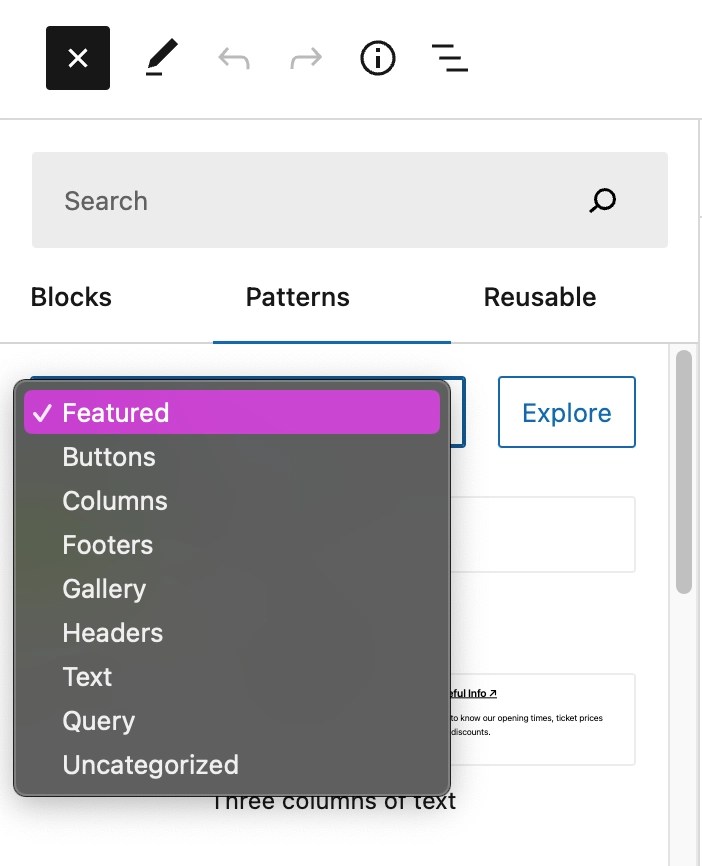This screenshot has width=702, height=866.
Task: Select the Patterns tab
Action: tap(298, 297)
